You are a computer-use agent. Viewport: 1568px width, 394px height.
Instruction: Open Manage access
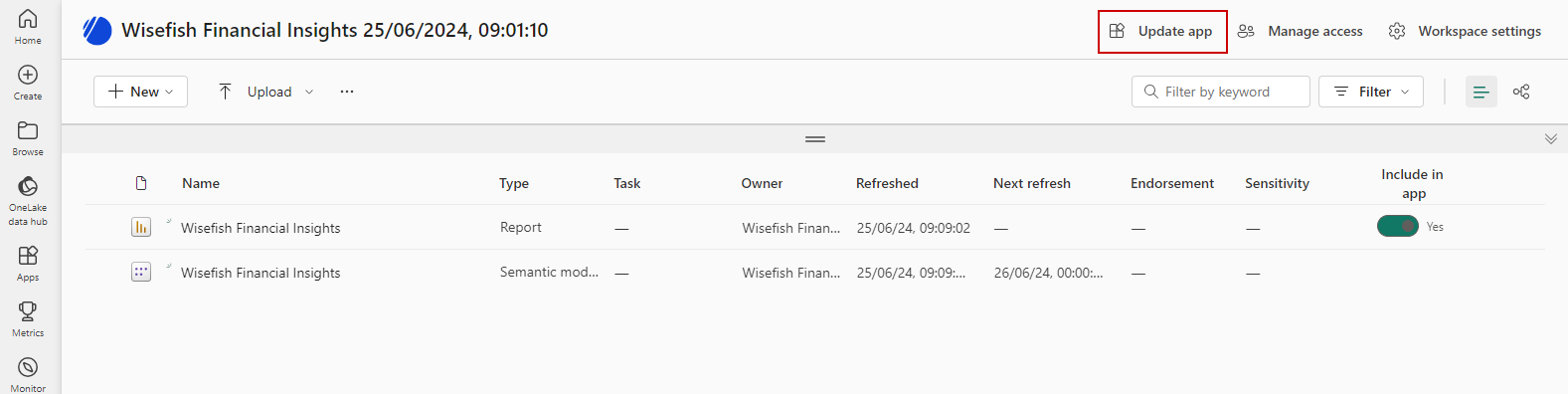1301,32
